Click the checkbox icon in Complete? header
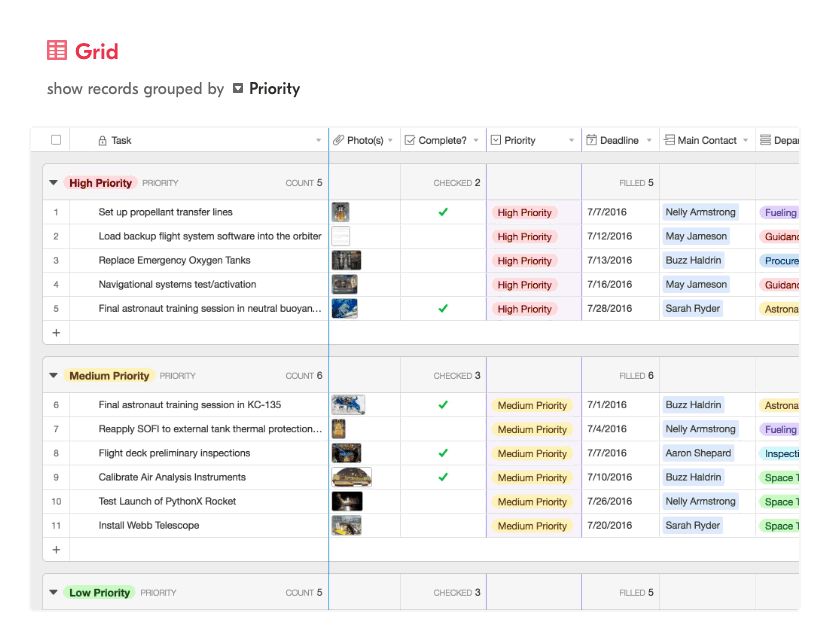This screenshot has width=828, height=628. coord(409,141)
